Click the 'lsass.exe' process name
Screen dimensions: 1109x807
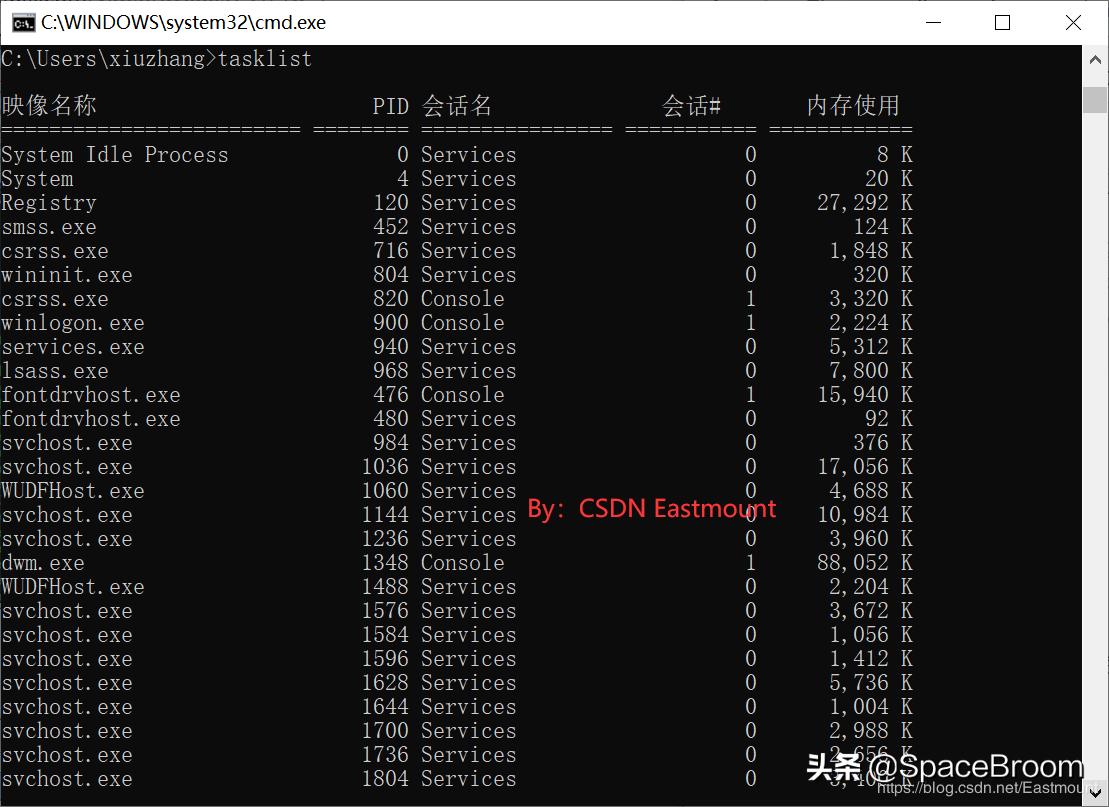point(54,371)
